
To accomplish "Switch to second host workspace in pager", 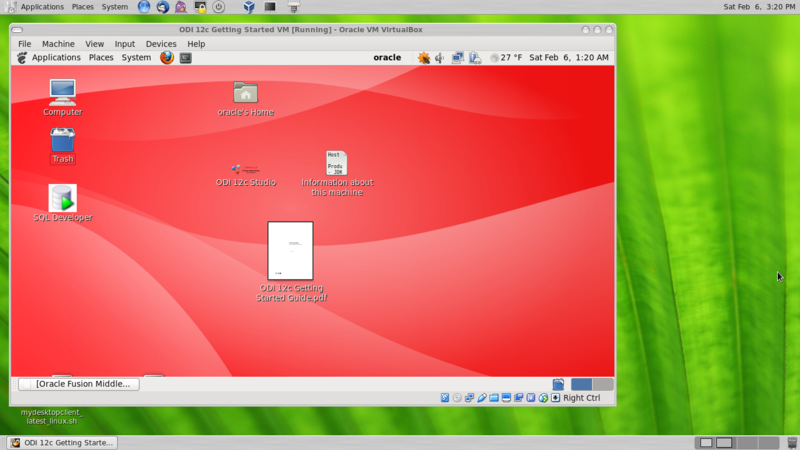I will coord(725,443).
